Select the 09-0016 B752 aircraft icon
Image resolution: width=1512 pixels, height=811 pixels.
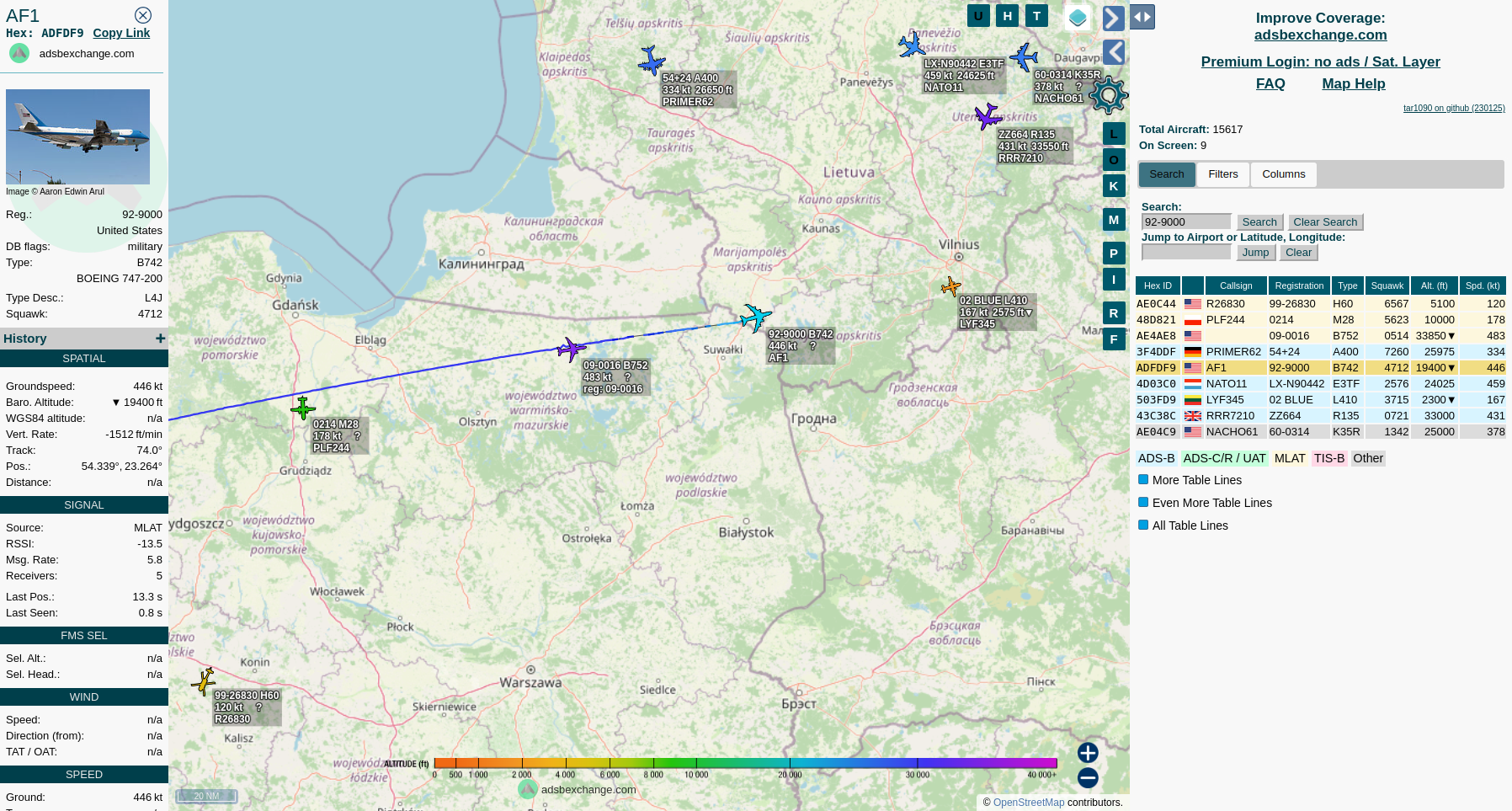tap(571, 349)
